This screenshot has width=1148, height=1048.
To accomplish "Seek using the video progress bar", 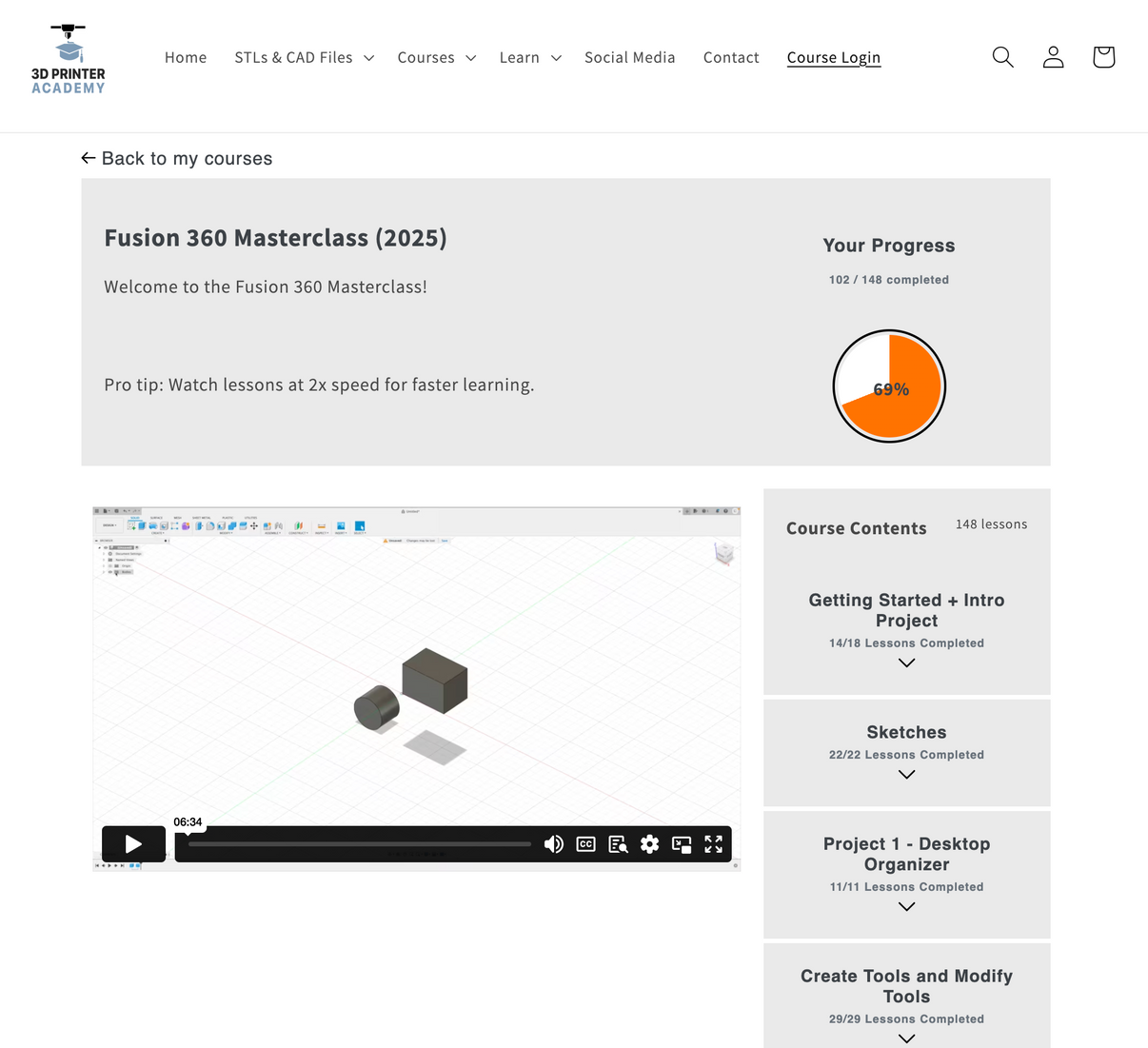I will pyautogui.click(x=357, y=844).
